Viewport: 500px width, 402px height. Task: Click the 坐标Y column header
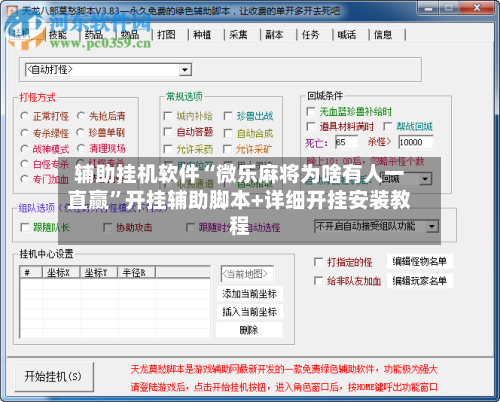click(x=99, y=273)
